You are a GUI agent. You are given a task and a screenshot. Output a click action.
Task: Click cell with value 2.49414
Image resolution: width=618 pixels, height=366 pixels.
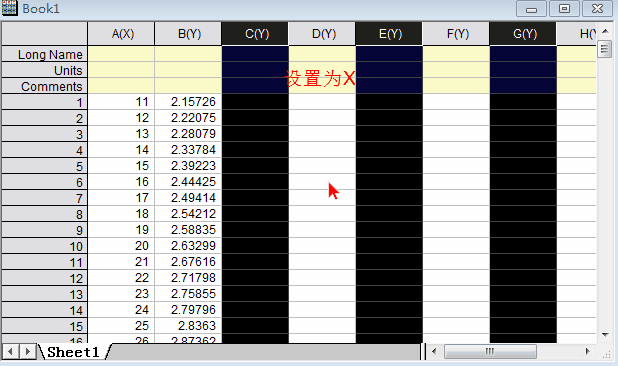click(188, 198)
